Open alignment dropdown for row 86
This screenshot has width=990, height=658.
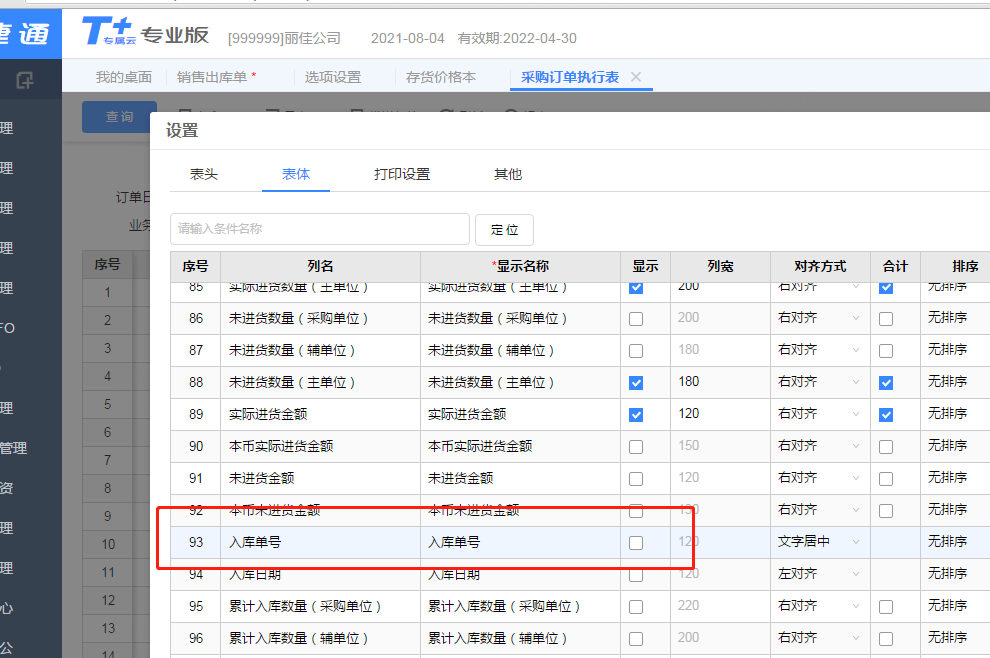tap(820, 318)
